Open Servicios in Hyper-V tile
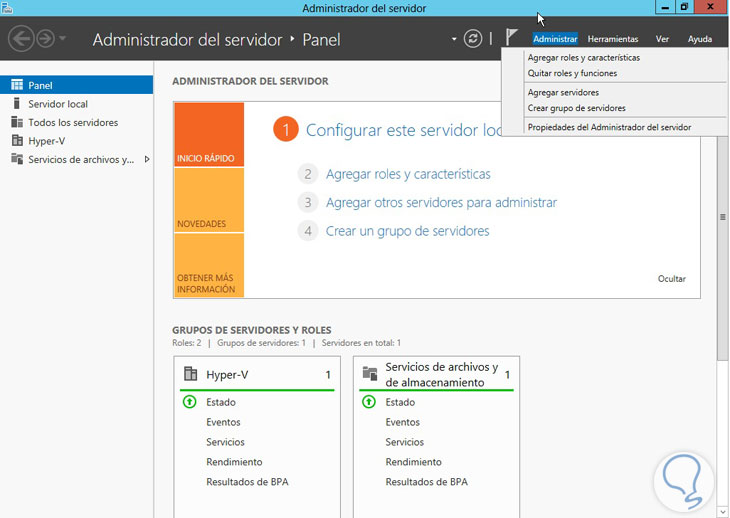This screenshot has height=518, width=730. point(225,442)
